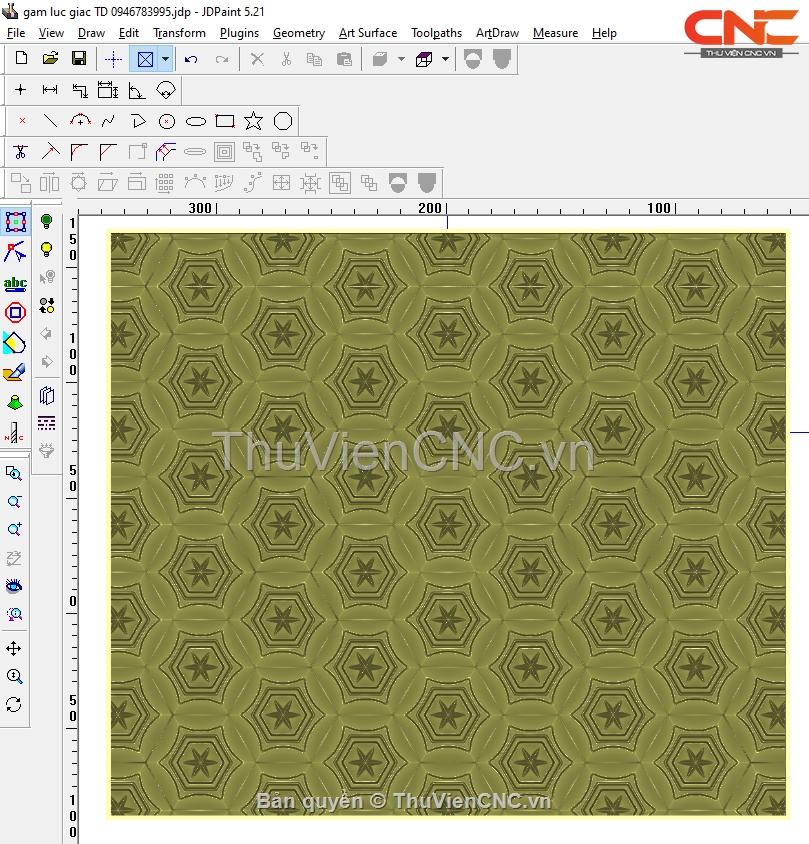Viewport: 809px width, 844px height.
Task: Click the angle dimension icon
Action: click(137, 90)
